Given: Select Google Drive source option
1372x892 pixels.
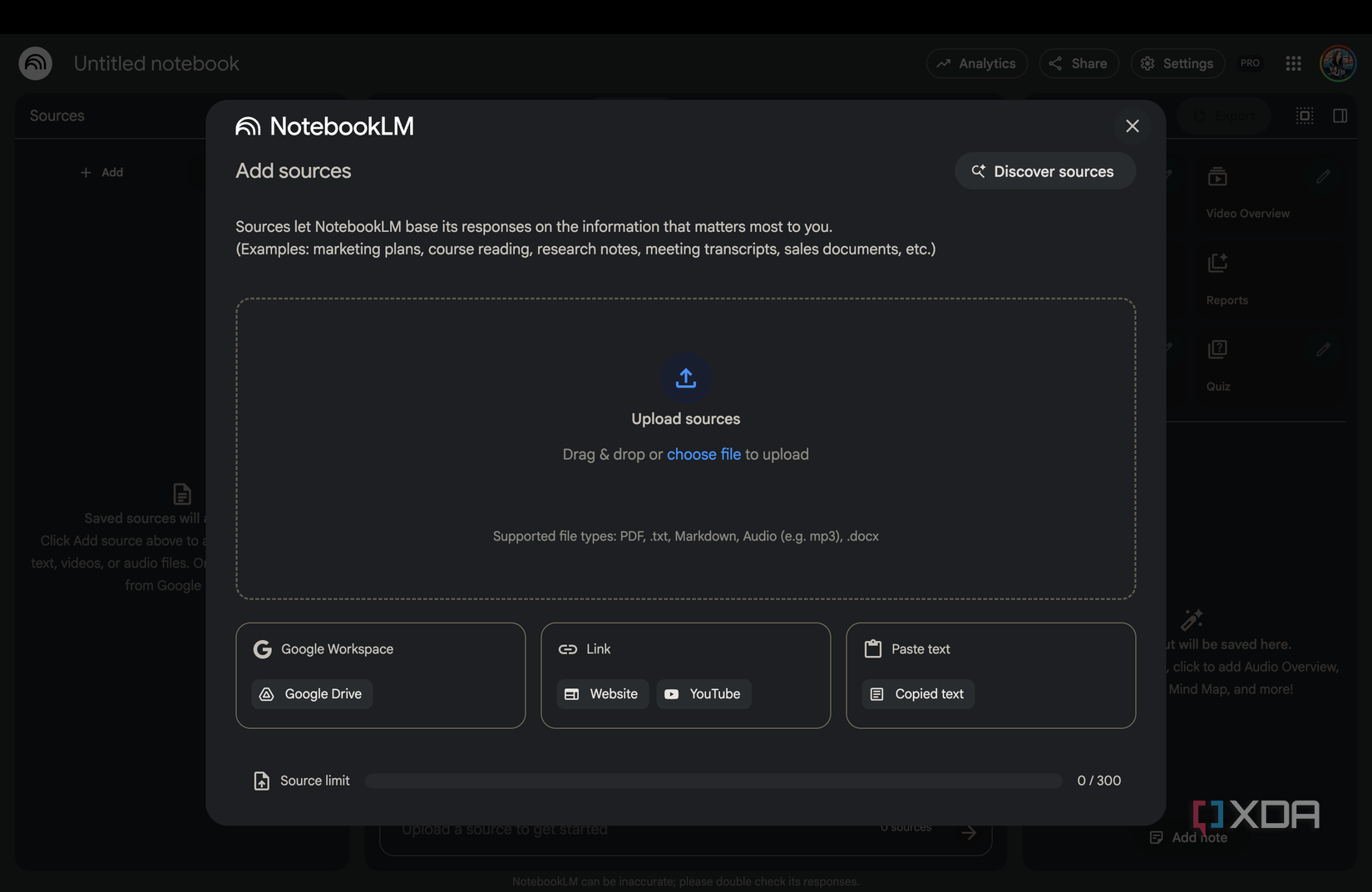Looking at the screenshot, I should [312, 694].
